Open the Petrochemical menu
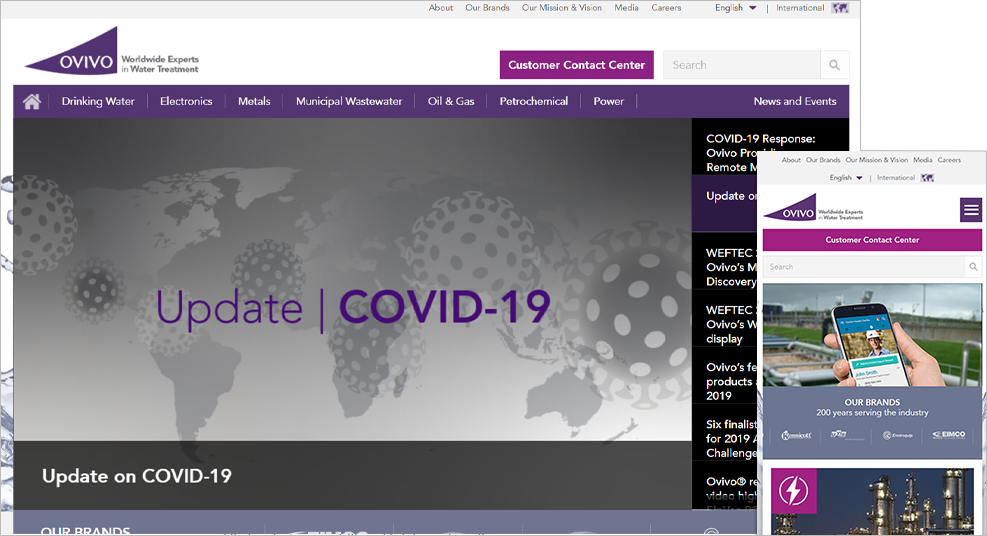Screen dimensions: 987x536 (x=533, y=101)
